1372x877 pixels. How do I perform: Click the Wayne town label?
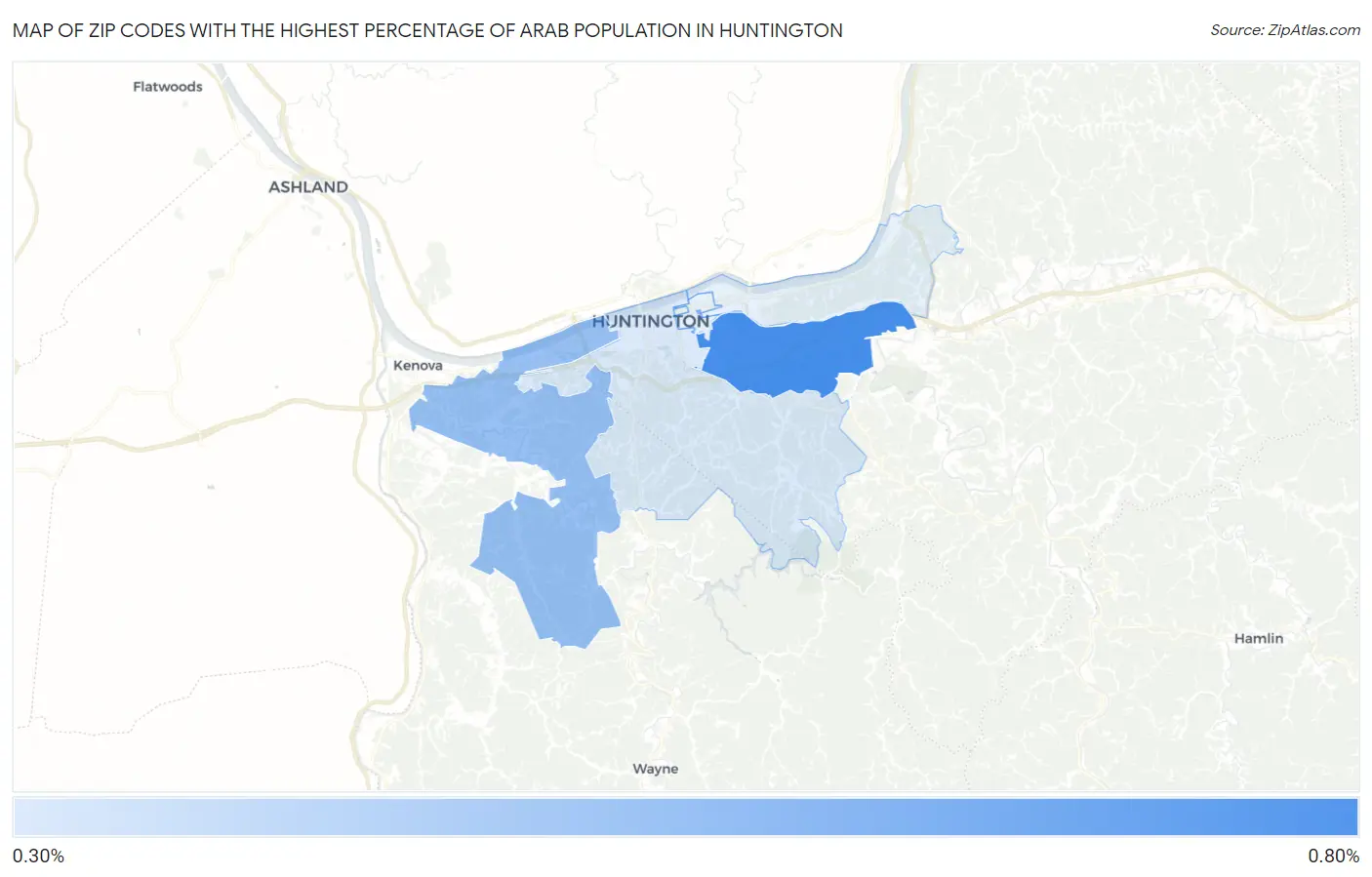pos(655,769)
